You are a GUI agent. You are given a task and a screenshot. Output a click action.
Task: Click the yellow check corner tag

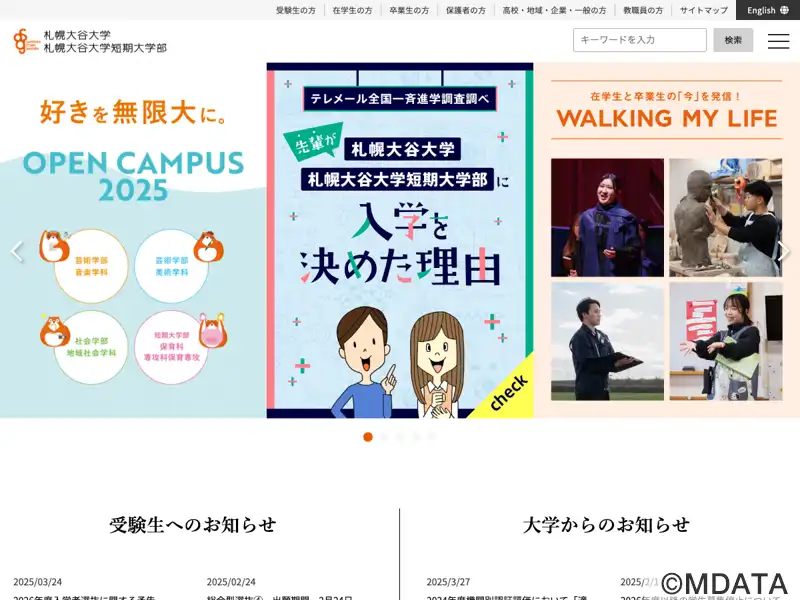coord(508,392)
